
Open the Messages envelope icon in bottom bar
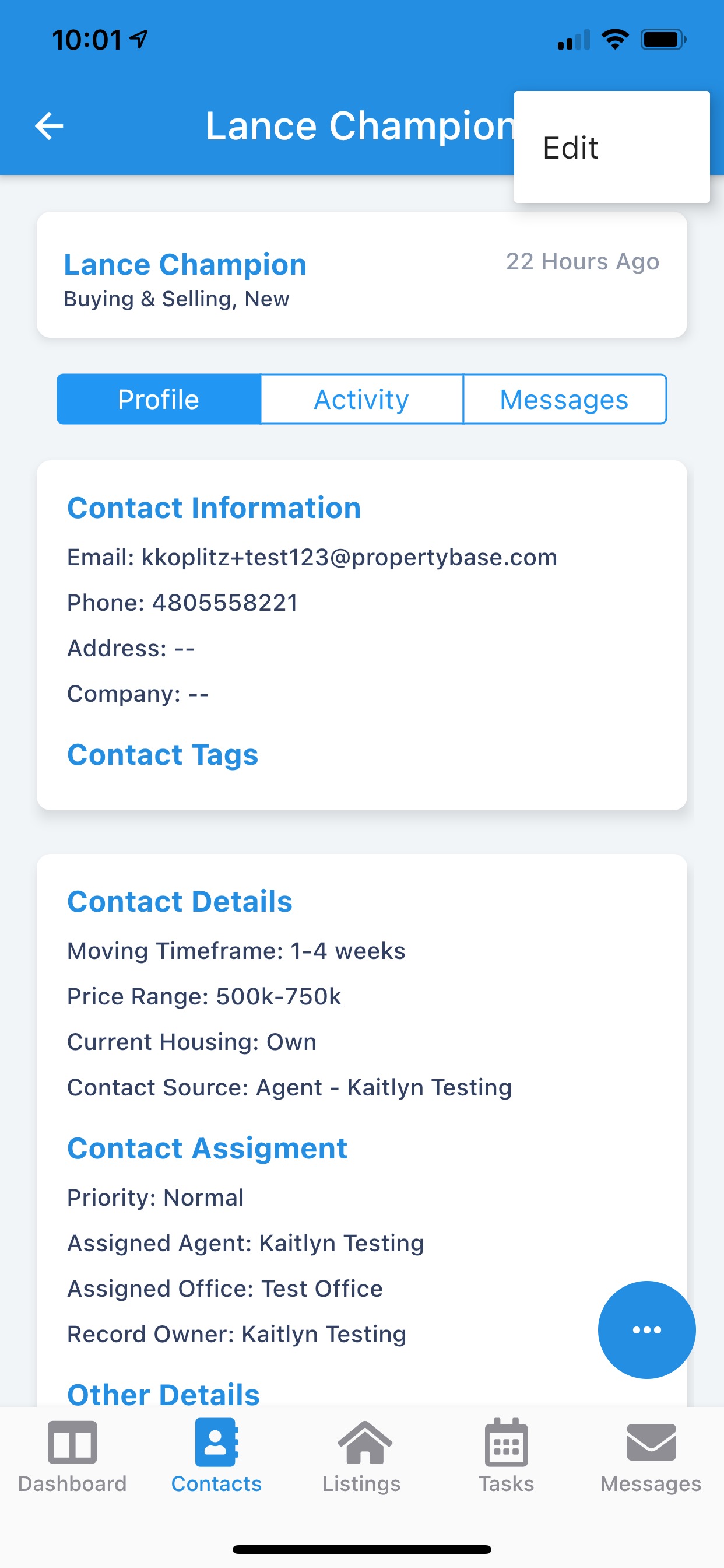(x=651, y=1443)
